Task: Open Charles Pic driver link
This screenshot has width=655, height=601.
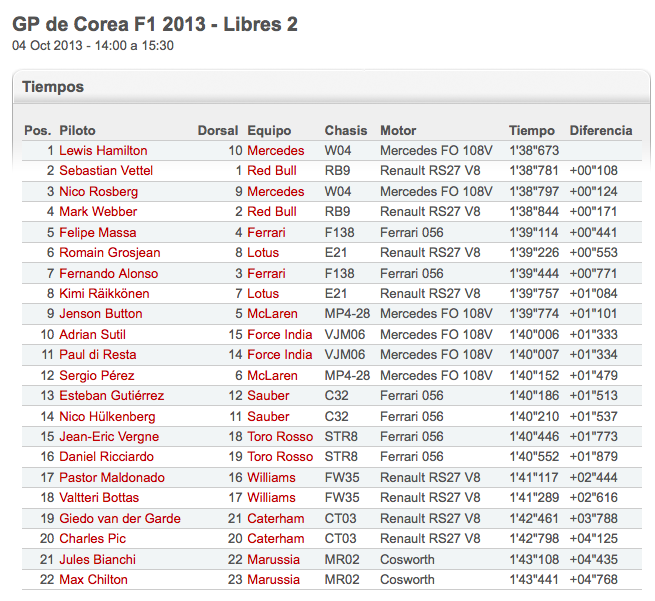Action: (x=92, y=538)
